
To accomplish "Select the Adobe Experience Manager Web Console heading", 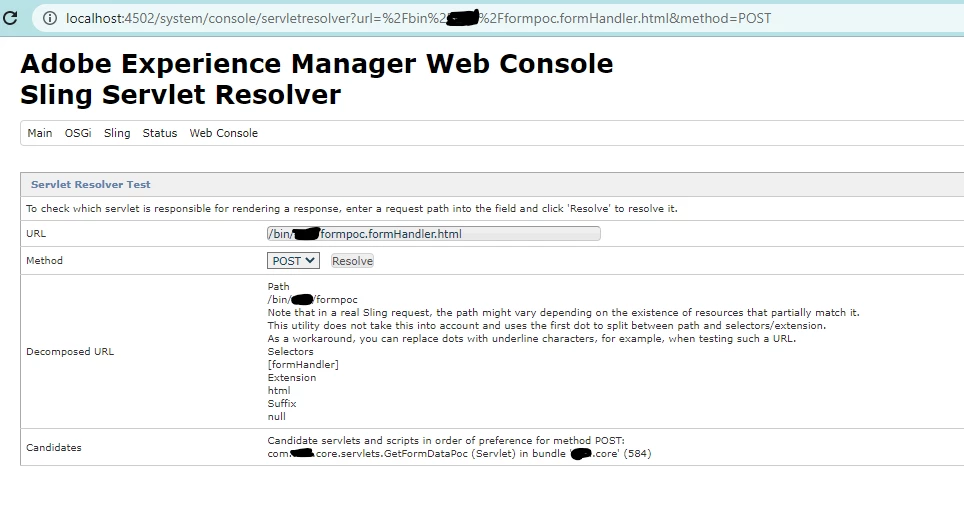I will 317,63.
